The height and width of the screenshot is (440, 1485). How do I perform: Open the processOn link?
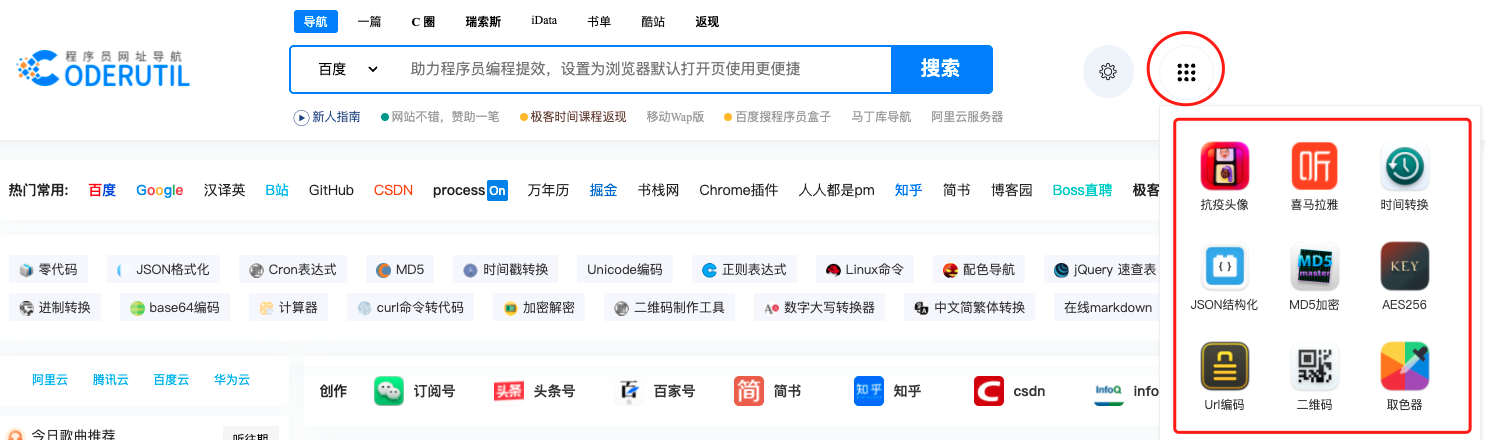coord(470,190)
